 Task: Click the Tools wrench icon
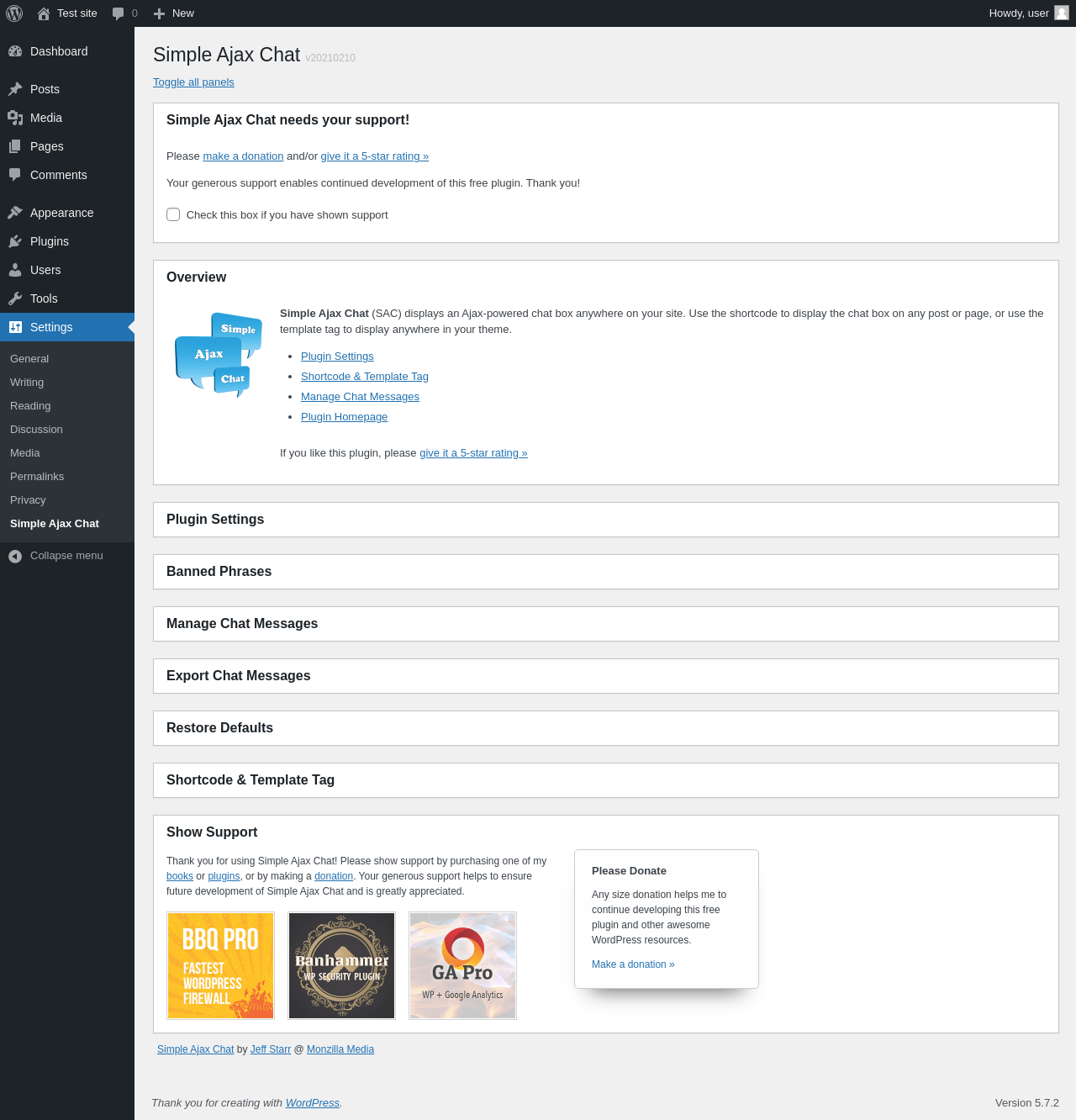[x=15, y=298]
